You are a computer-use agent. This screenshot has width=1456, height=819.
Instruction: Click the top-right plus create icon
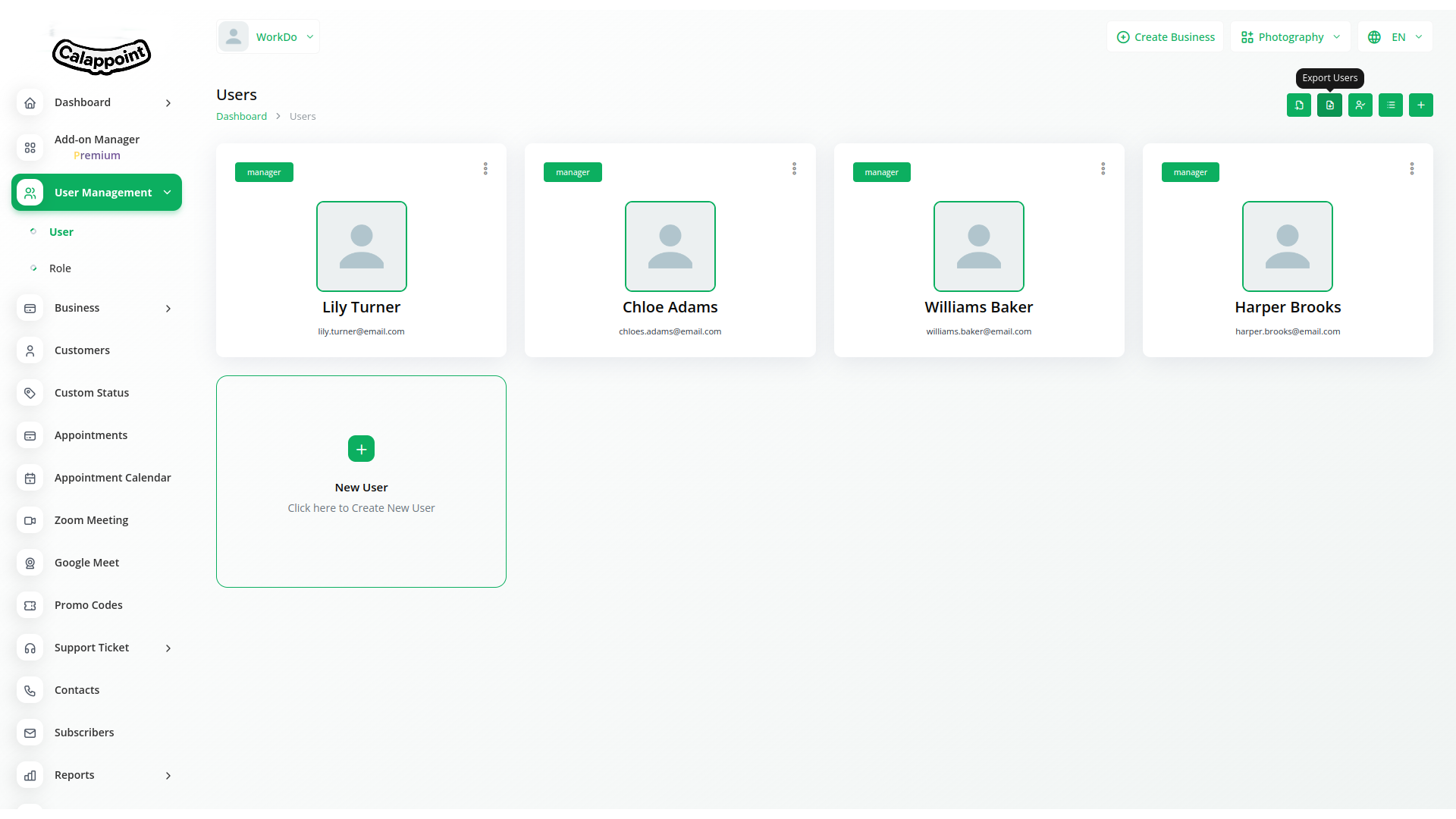pos(1420,105)
